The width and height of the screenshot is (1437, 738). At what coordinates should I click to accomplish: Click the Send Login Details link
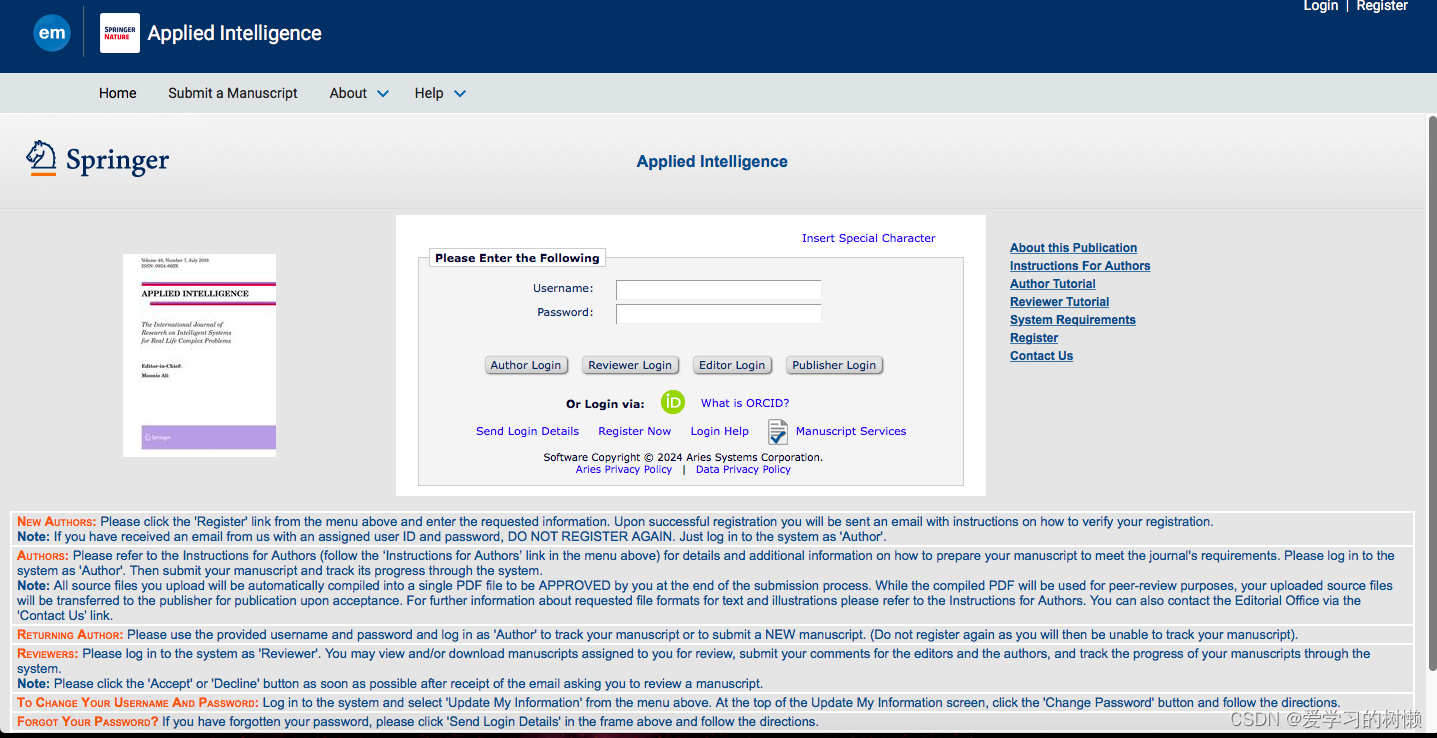coord(527,431)
